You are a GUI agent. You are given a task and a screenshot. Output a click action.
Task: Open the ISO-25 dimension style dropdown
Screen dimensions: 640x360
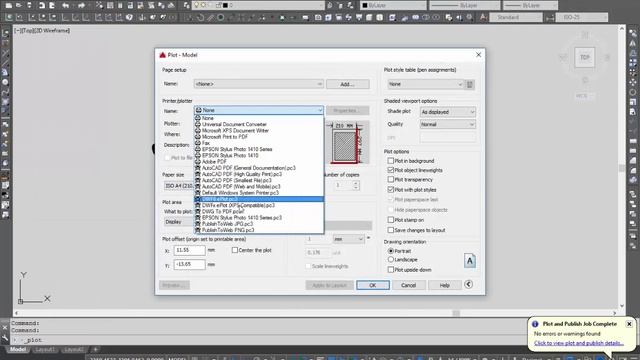click(582, 17)
